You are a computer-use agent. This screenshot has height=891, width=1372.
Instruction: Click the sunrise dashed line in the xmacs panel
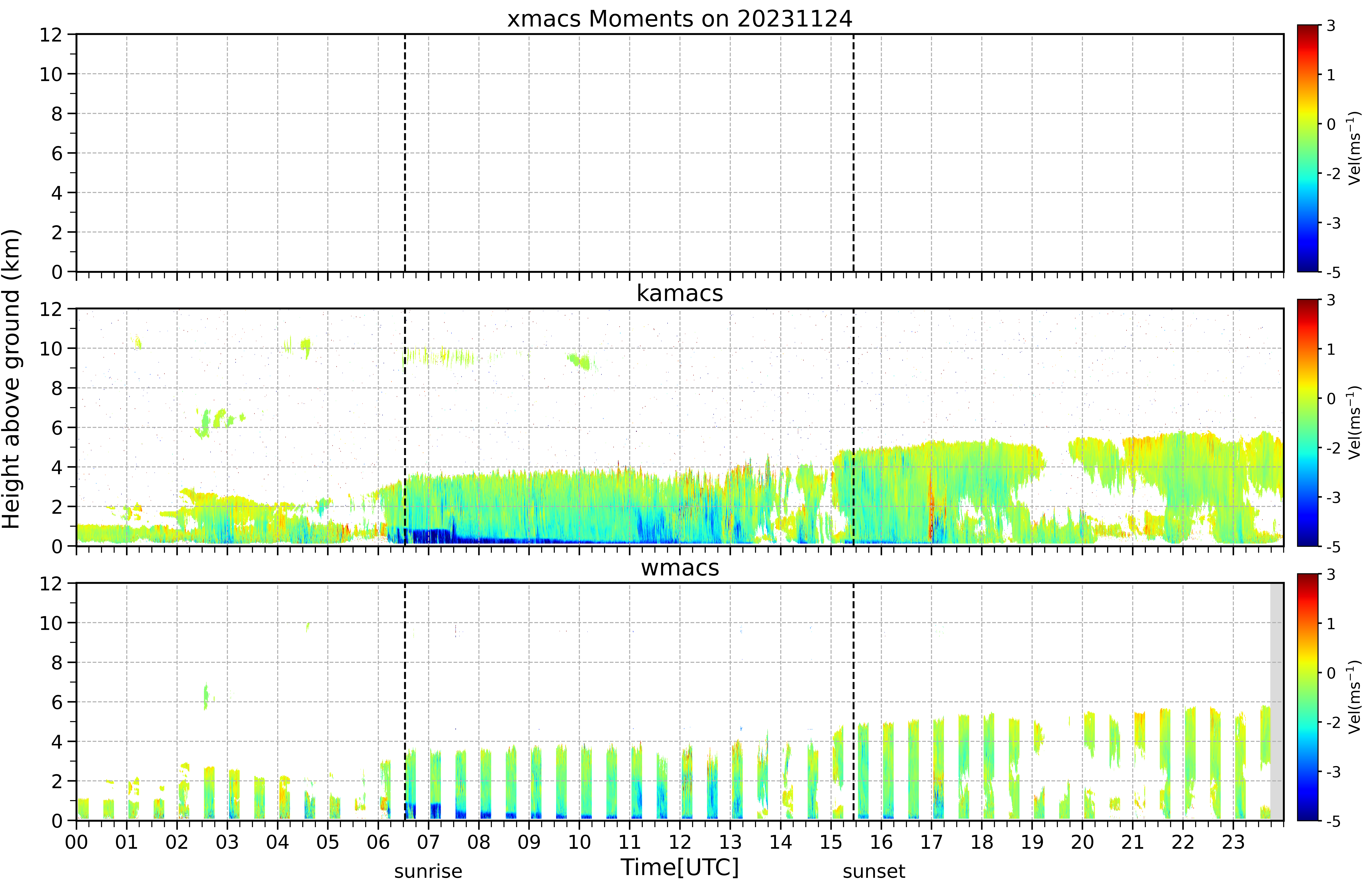tap(405, 153)
